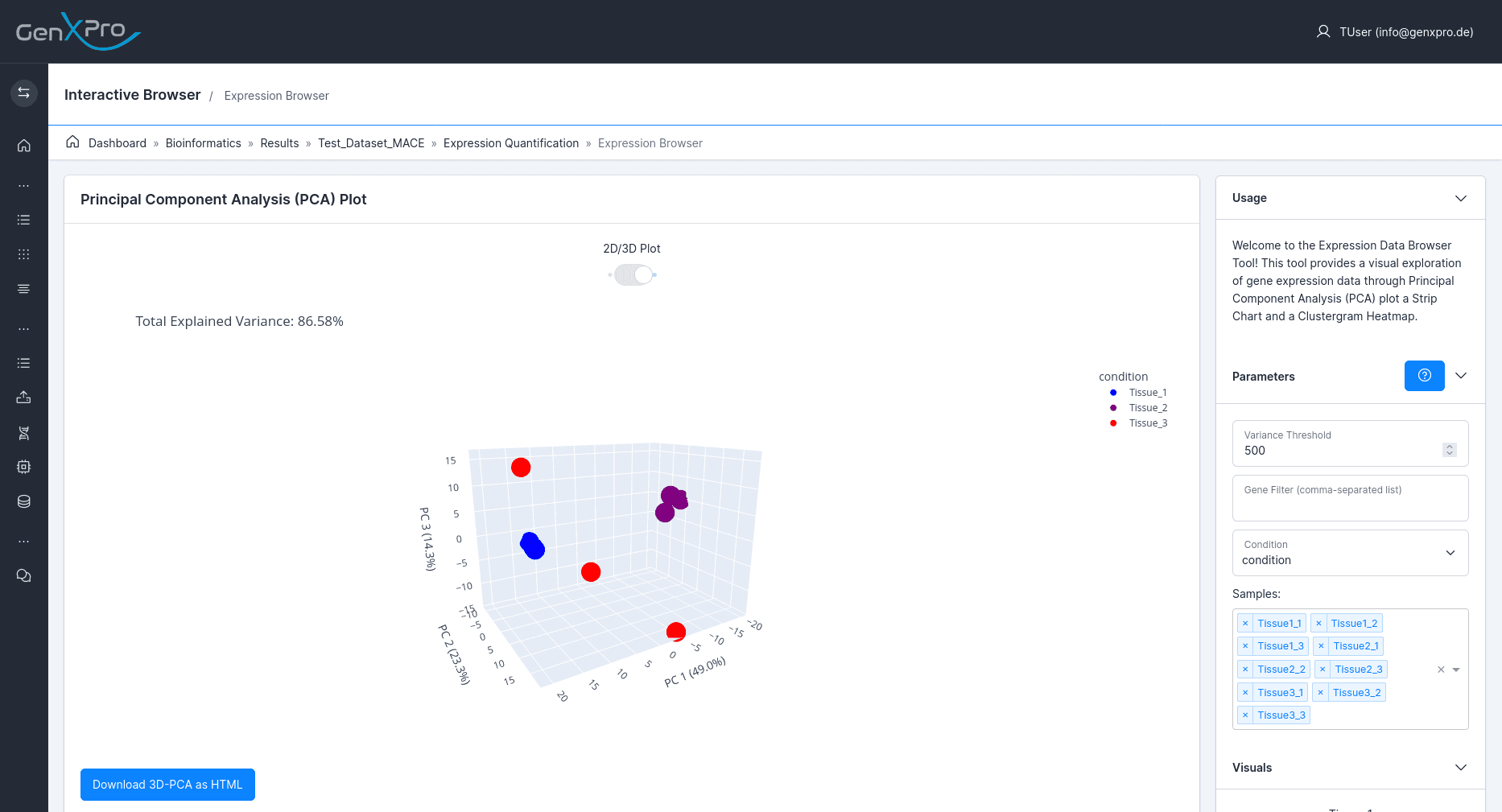Toggle the 2D/3D Plot switch
This screenshot has width=1502, height=812.
(x=633, y=275)
